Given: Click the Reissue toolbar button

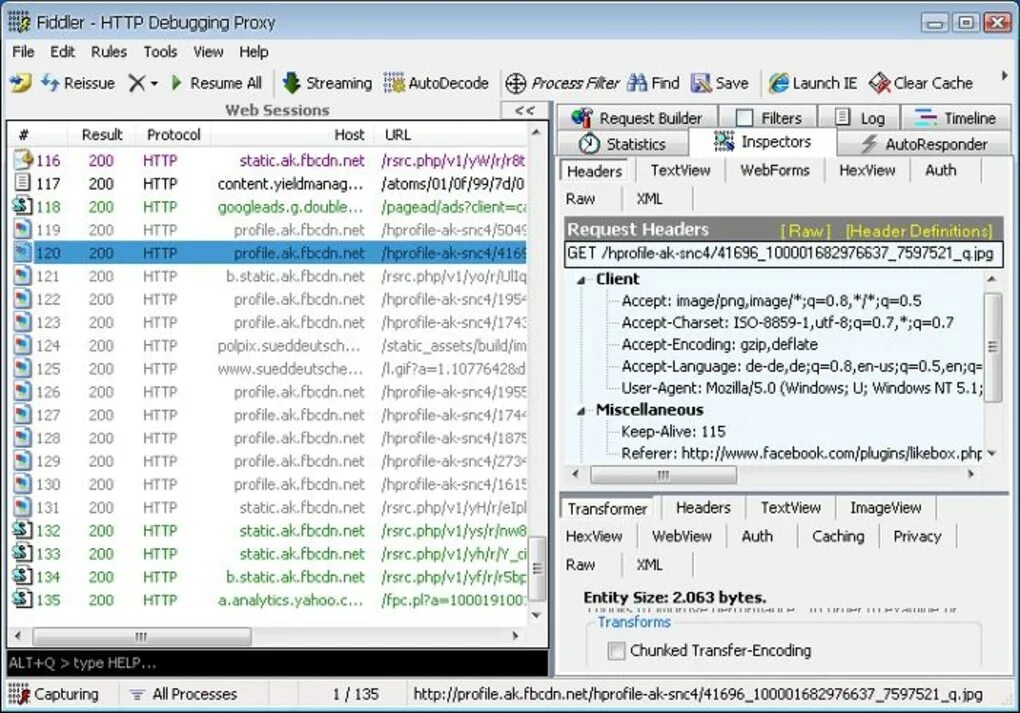Looking at the screenshot, I should pos(77,83).
